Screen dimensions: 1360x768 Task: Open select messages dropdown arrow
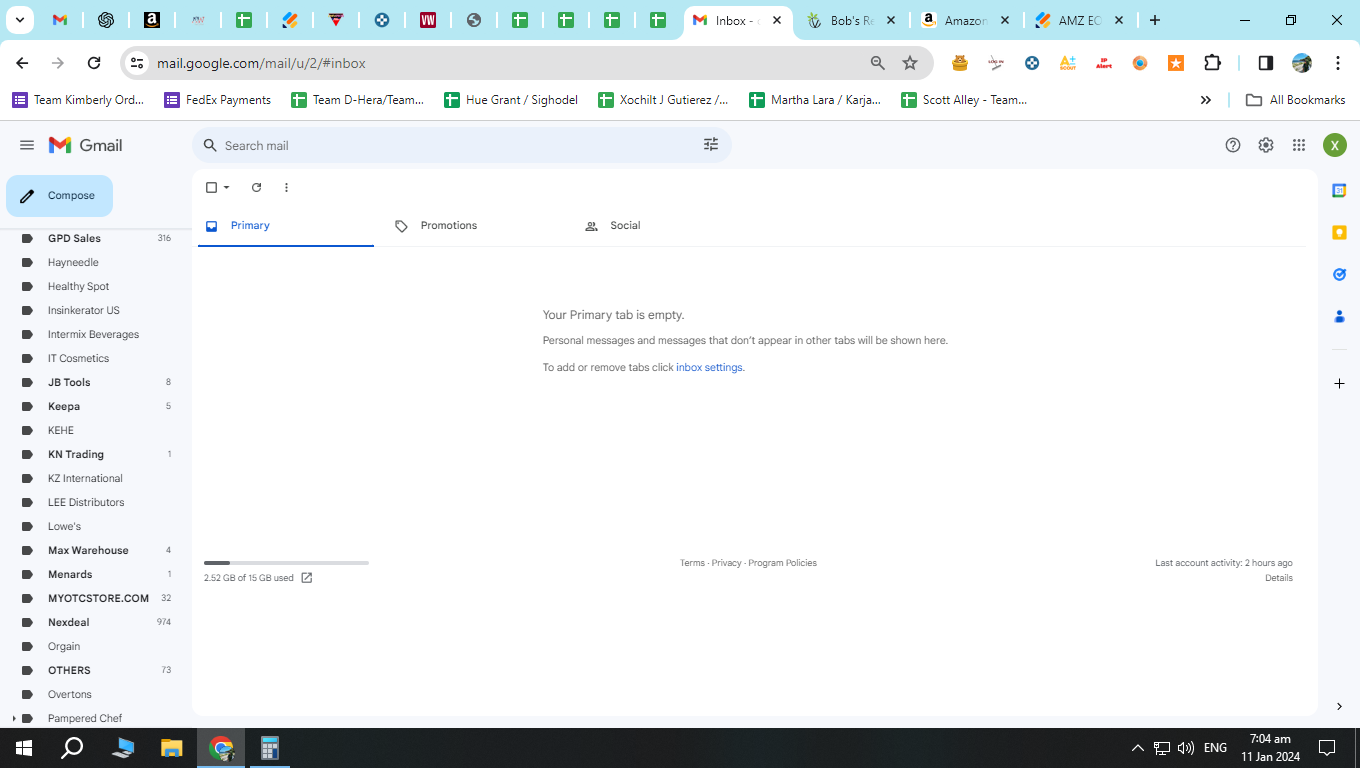[x=227, y=187]
